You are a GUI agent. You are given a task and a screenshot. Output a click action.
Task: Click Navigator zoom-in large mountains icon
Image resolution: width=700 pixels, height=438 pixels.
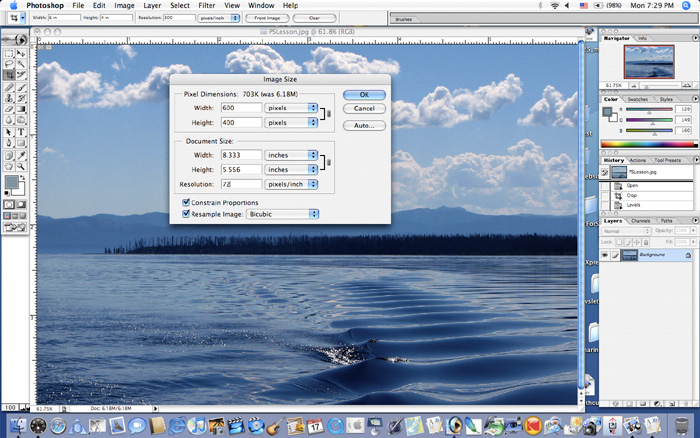687,85
